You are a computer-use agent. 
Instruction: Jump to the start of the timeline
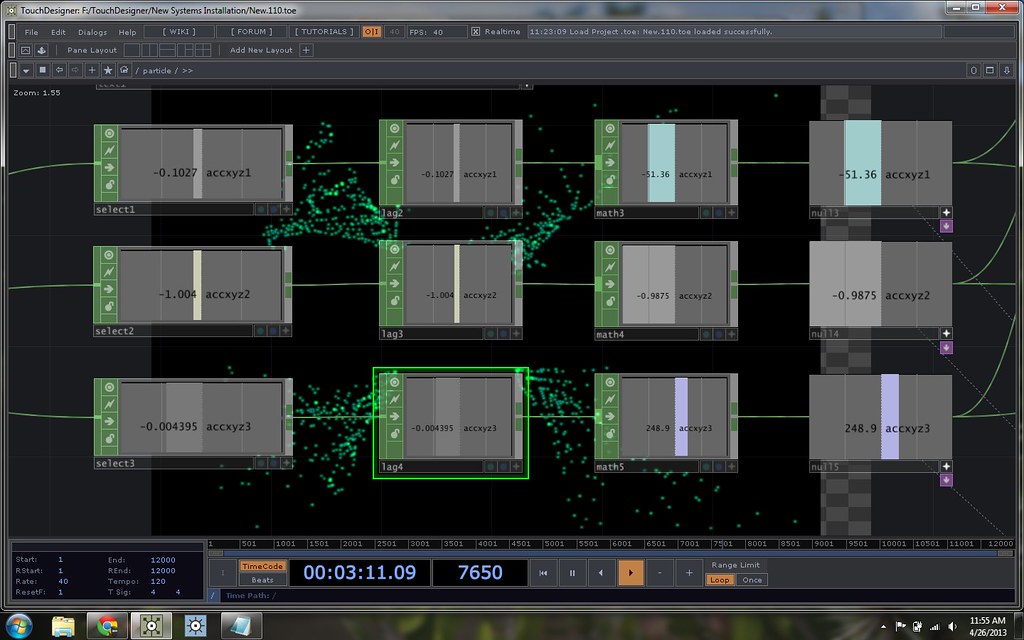(x=543, y=573)
